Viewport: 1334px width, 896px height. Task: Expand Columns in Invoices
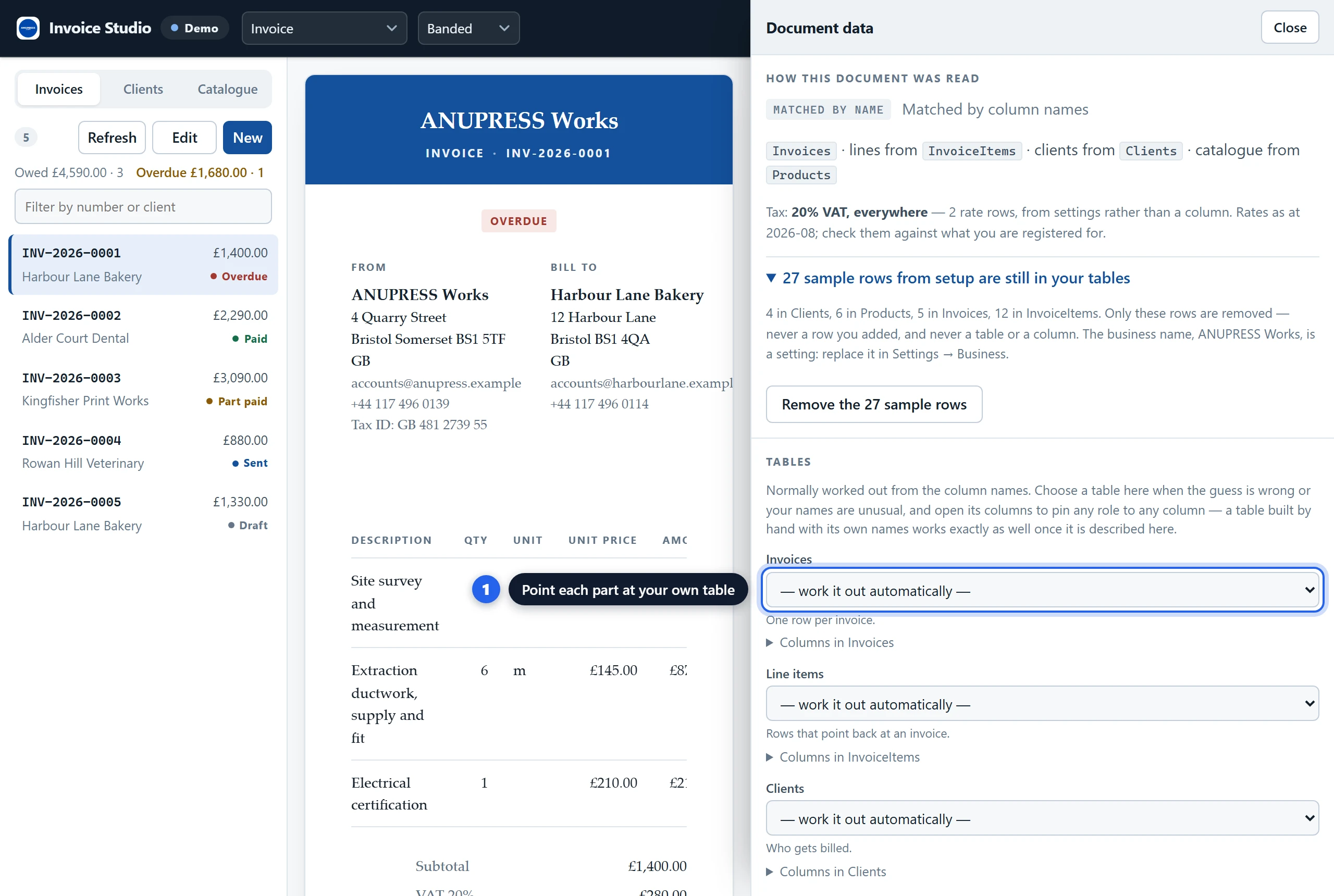point(830,643)
